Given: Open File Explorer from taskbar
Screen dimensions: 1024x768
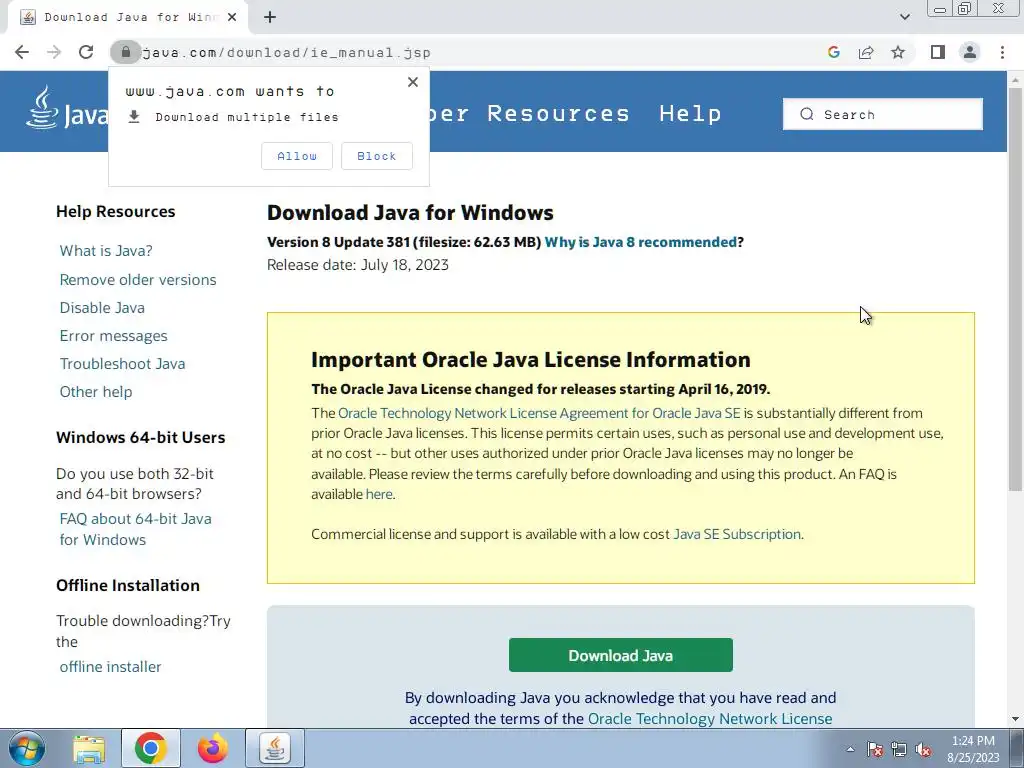Looking at the screenshot, I should (x=89, y=749).
